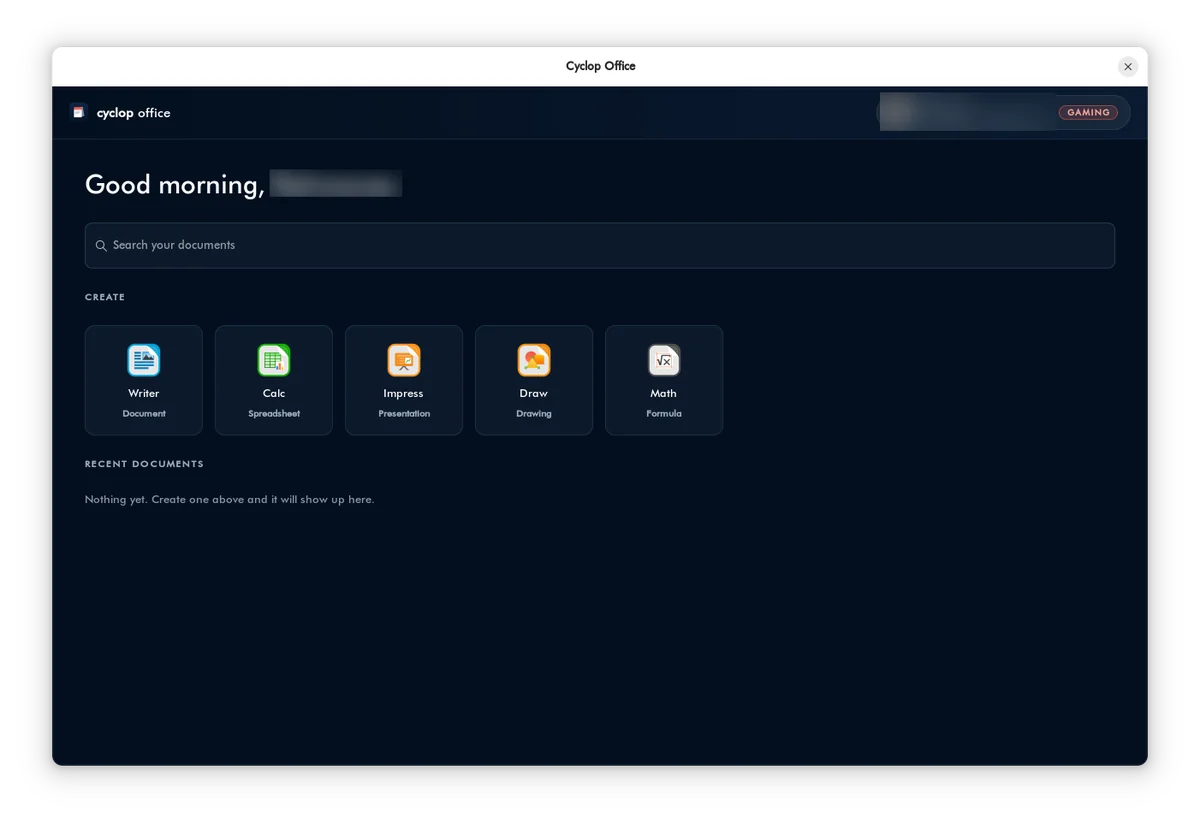Viewport: 1200px width, 823px height.
Task: Click the "Nothing yet" empty-state message
Action: coord(230,499)
